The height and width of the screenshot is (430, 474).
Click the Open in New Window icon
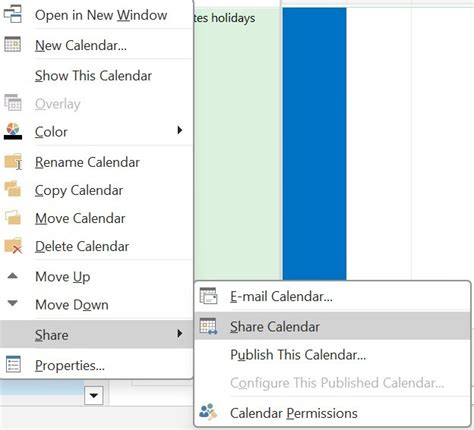pyautogui.click(x=13, y=14)
